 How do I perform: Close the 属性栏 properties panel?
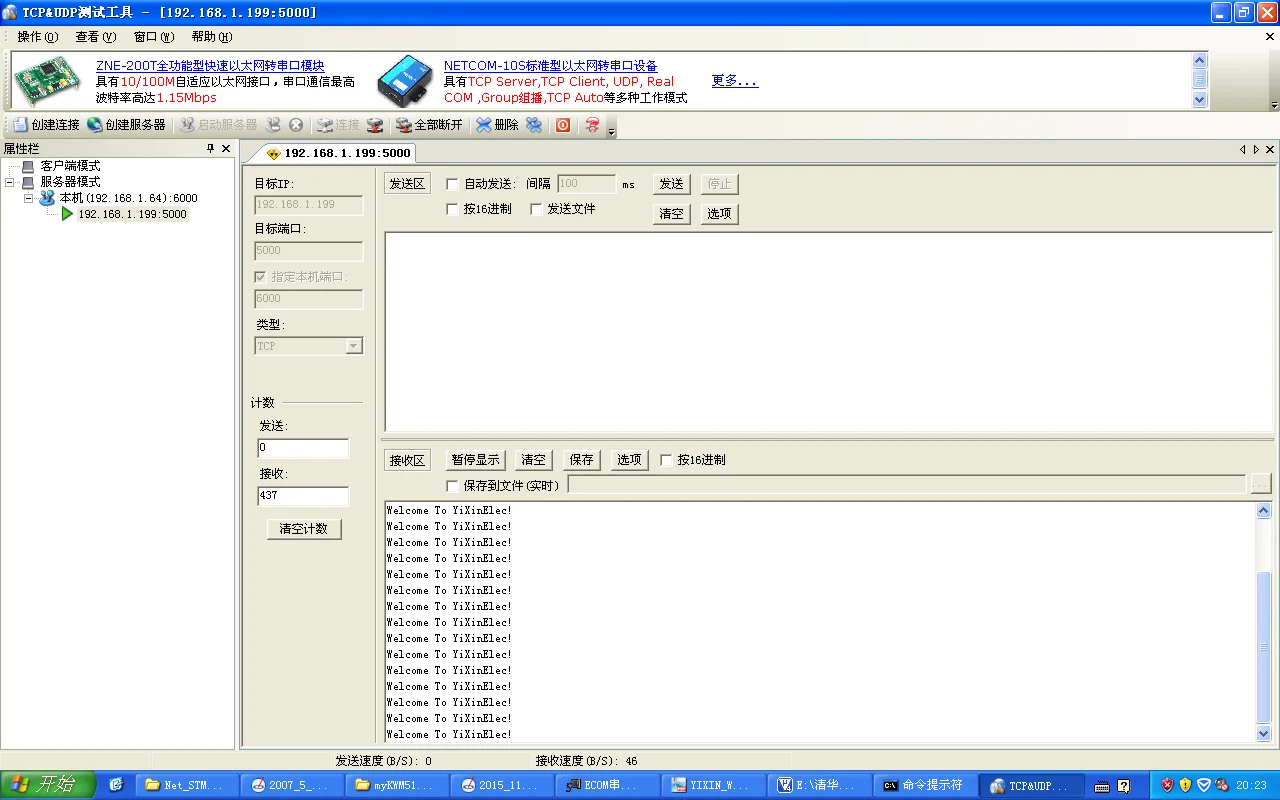click(x=226, y=148)
